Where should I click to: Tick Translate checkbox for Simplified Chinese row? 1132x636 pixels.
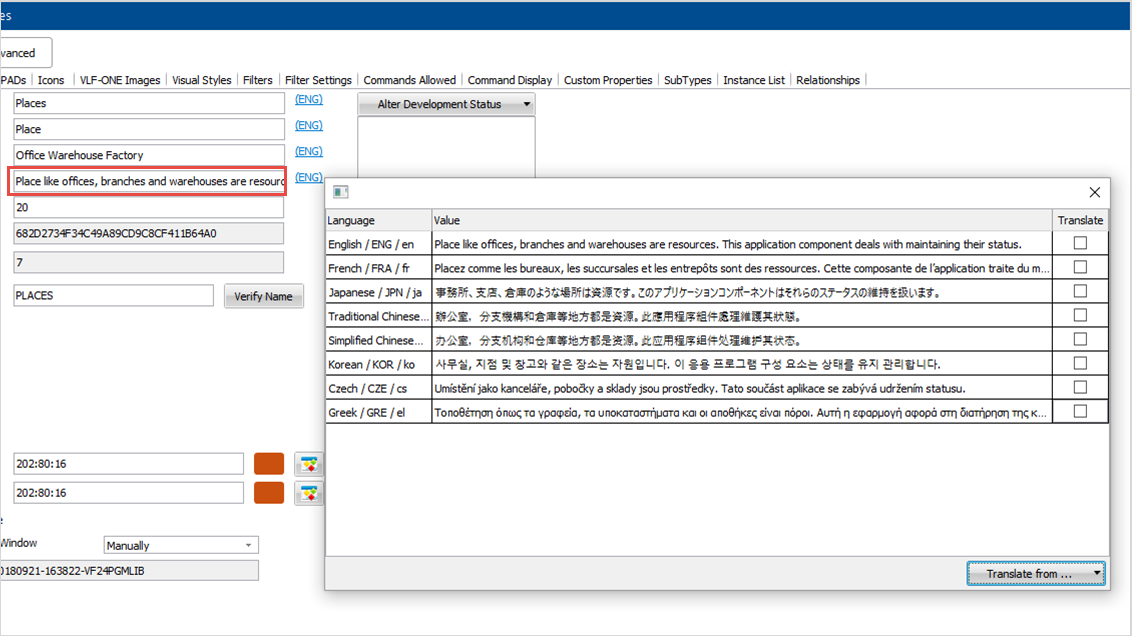click(x=1080, y=339)
